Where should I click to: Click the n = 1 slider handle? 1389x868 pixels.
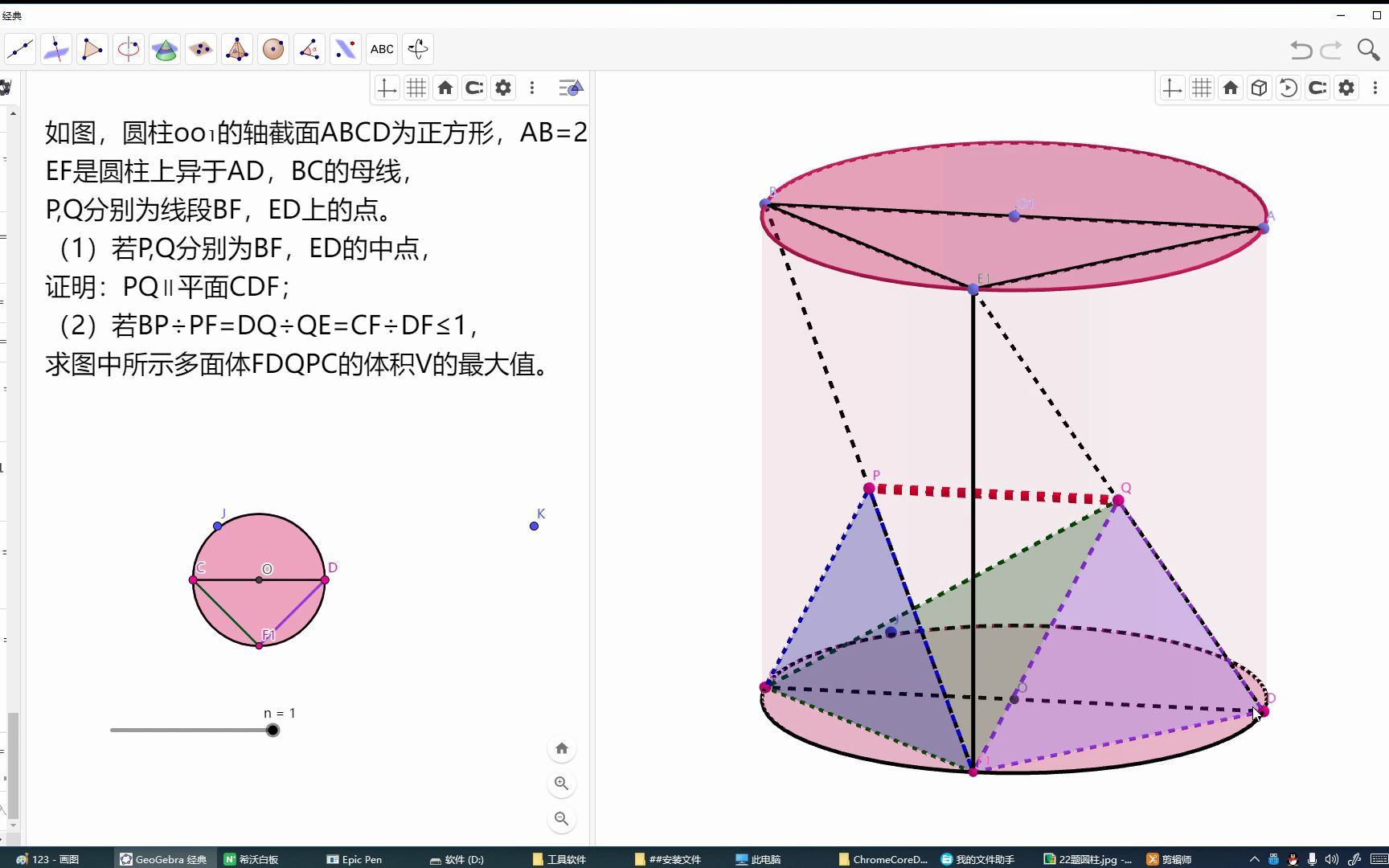click(273, 730)
